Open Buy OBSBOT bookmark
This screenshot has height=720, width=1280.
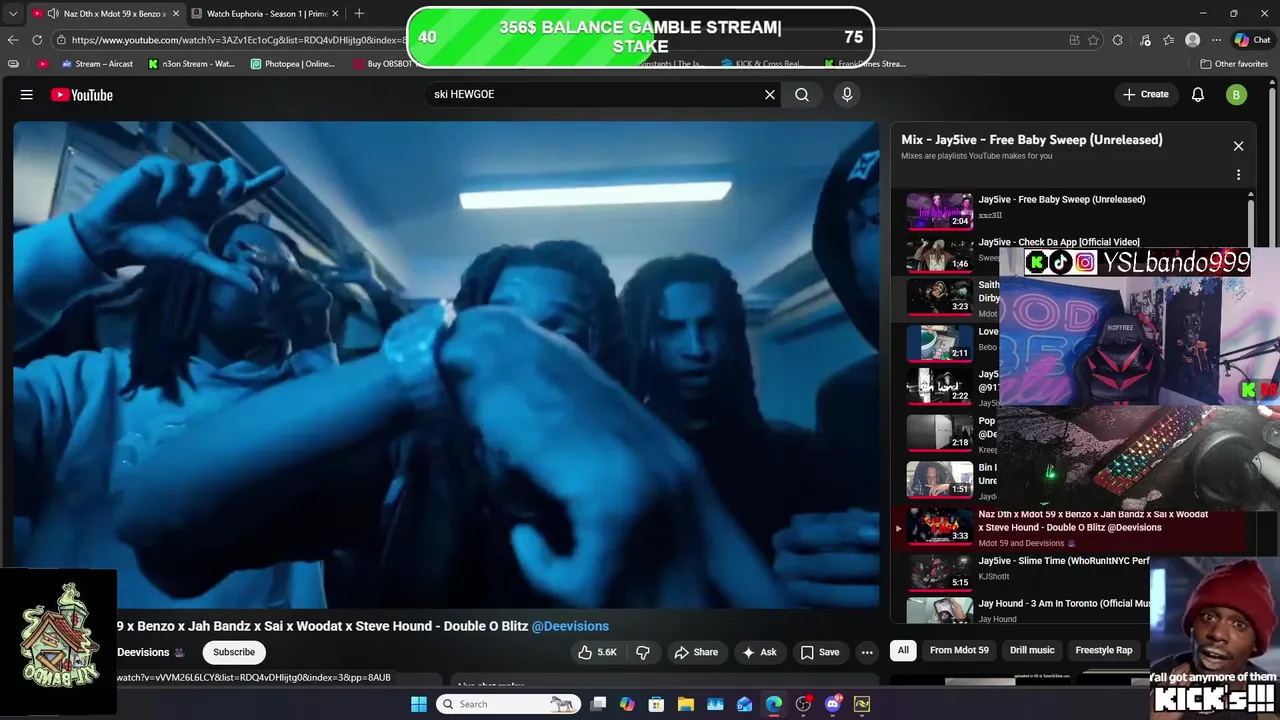[x=383, y=63]
